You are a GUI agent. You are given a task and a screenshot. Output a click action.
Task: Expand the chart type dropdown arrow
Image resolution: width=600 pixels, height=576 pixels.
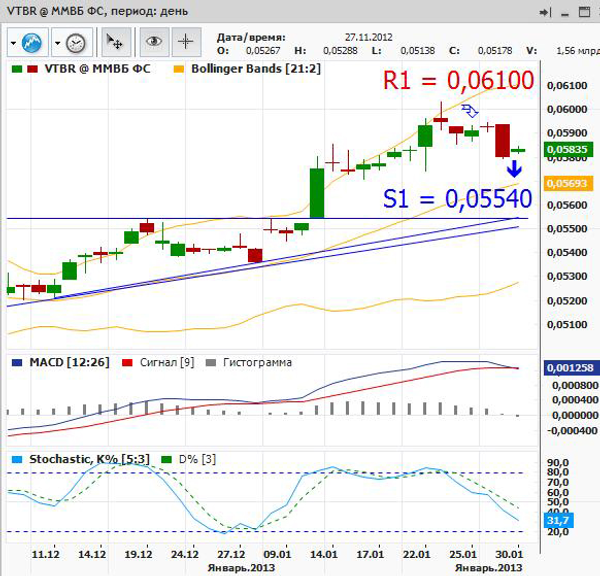(13, 43)
